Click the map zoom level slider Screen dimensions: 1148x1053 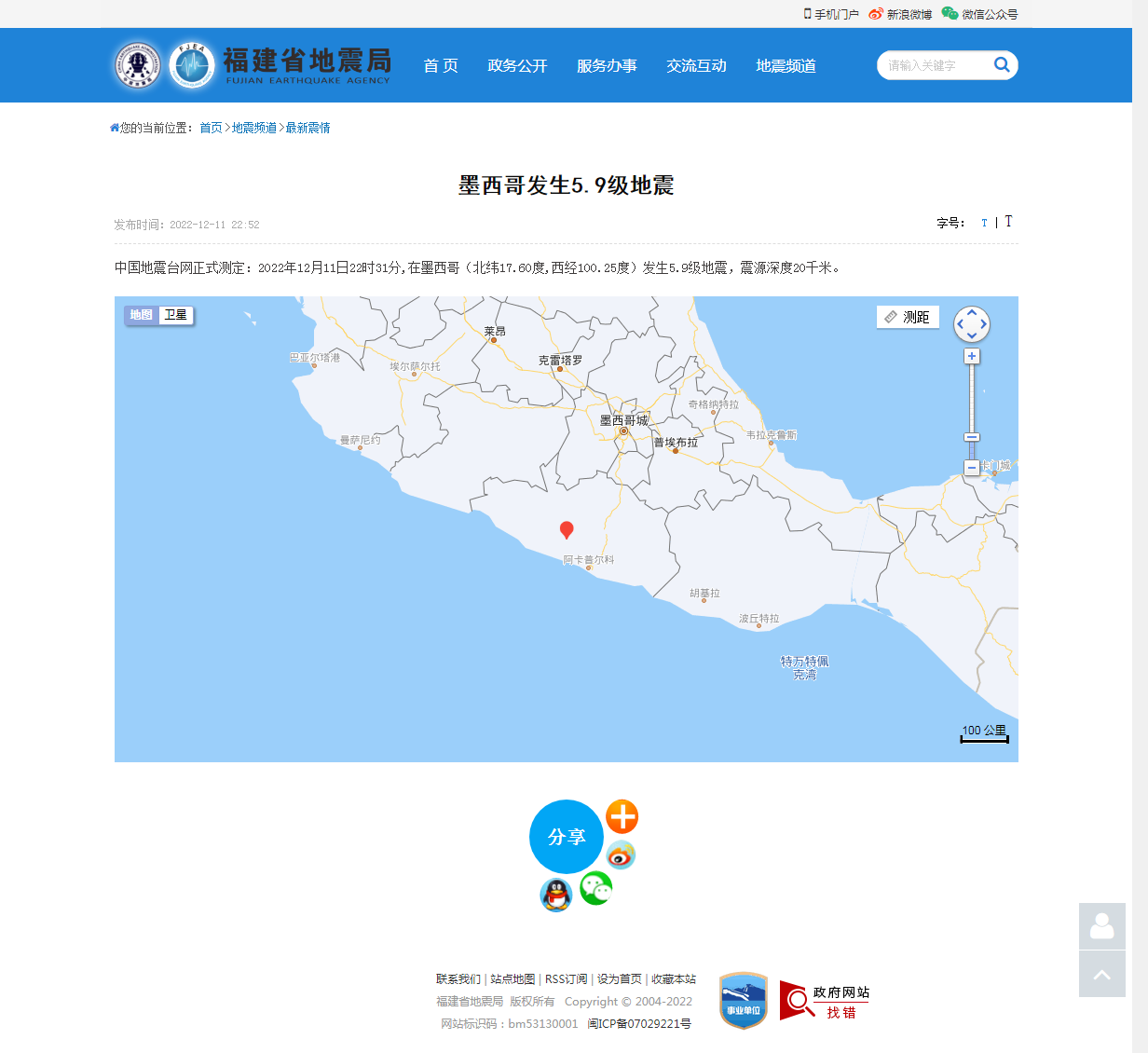pyautogui.click(x=972, y=437)
